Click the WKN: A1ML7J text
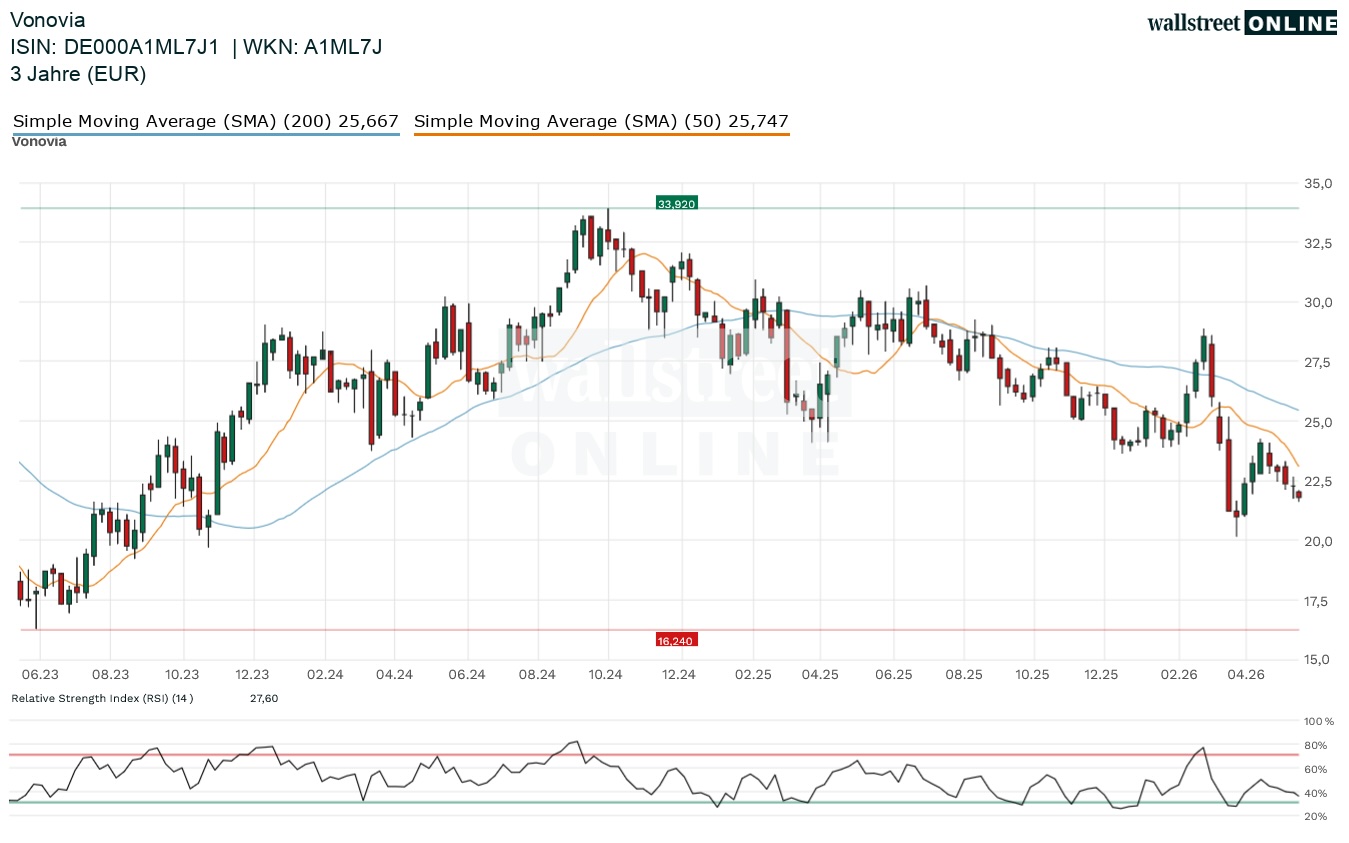The image size is (1349, 843). tap(314, 47)
